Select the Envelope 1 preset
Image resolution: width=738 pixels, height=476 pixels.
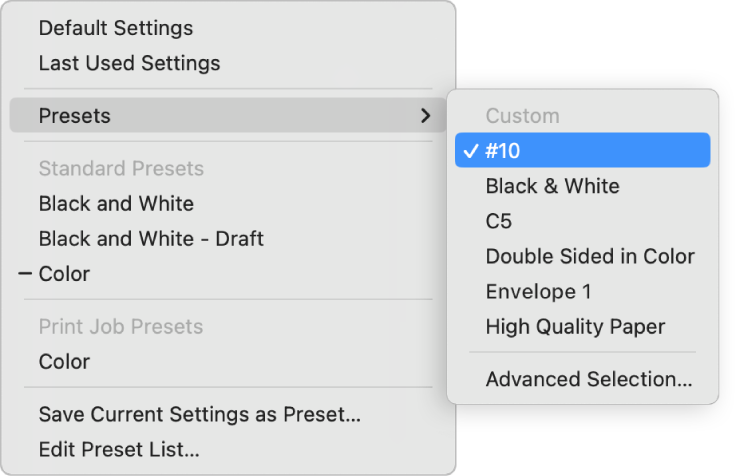[x=539, y=292]
